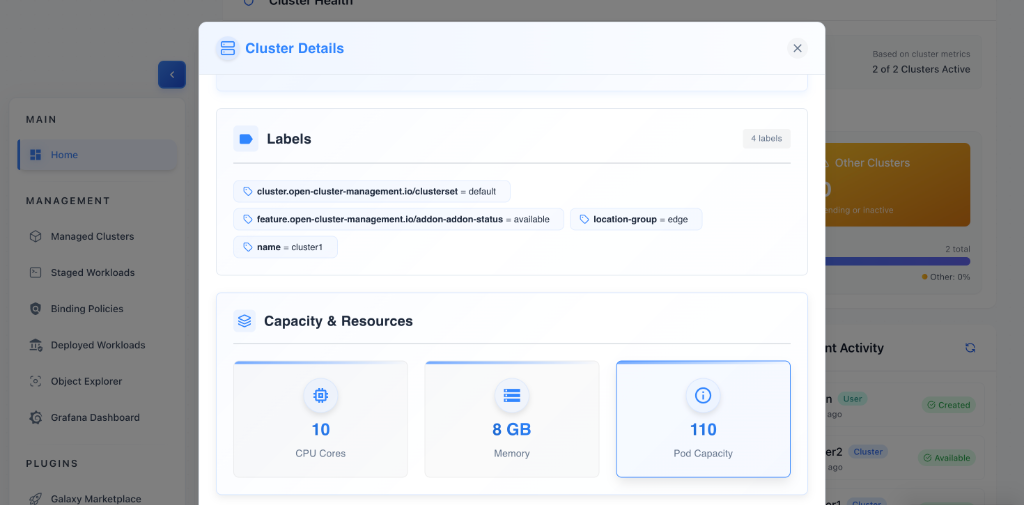Go to Managed Clusters page
The image size is (1024, 505).
point(92,237)
